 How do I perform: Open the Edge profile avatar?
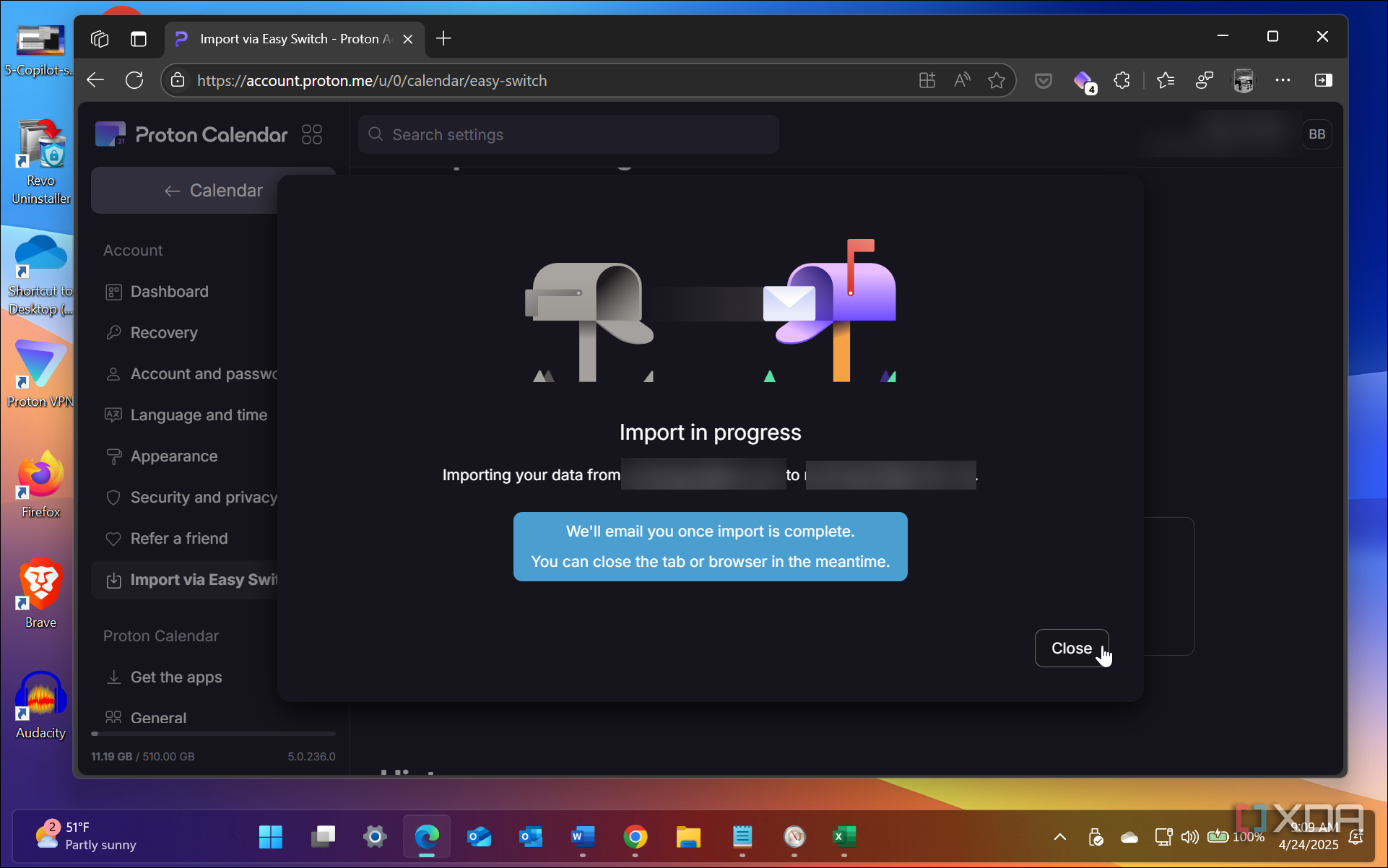[1243, 80]
